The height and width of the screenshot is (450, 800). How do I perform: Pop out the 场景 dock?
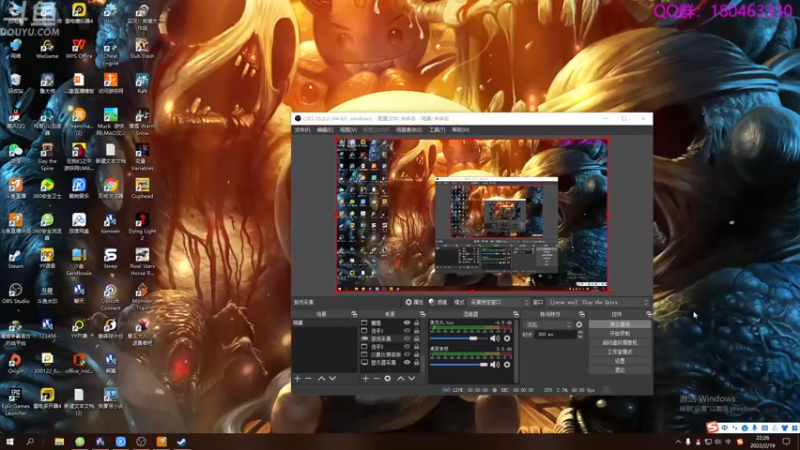354,314
